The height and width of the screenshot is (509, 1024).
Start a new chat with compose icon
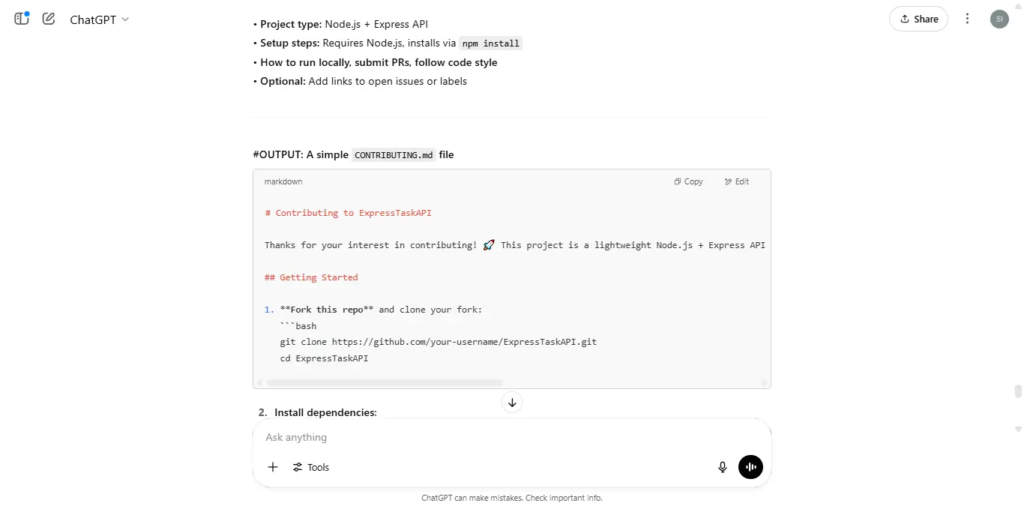[48, 19]
